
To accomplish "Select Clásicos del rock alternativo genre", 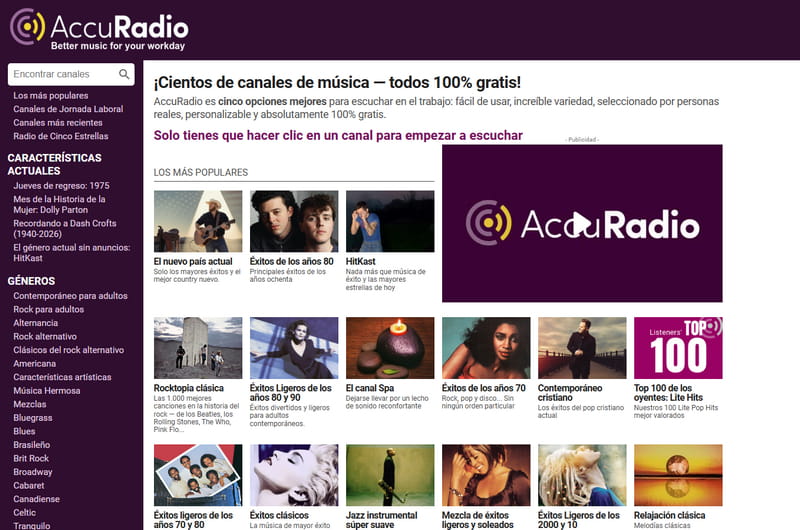I will point(68,349).
